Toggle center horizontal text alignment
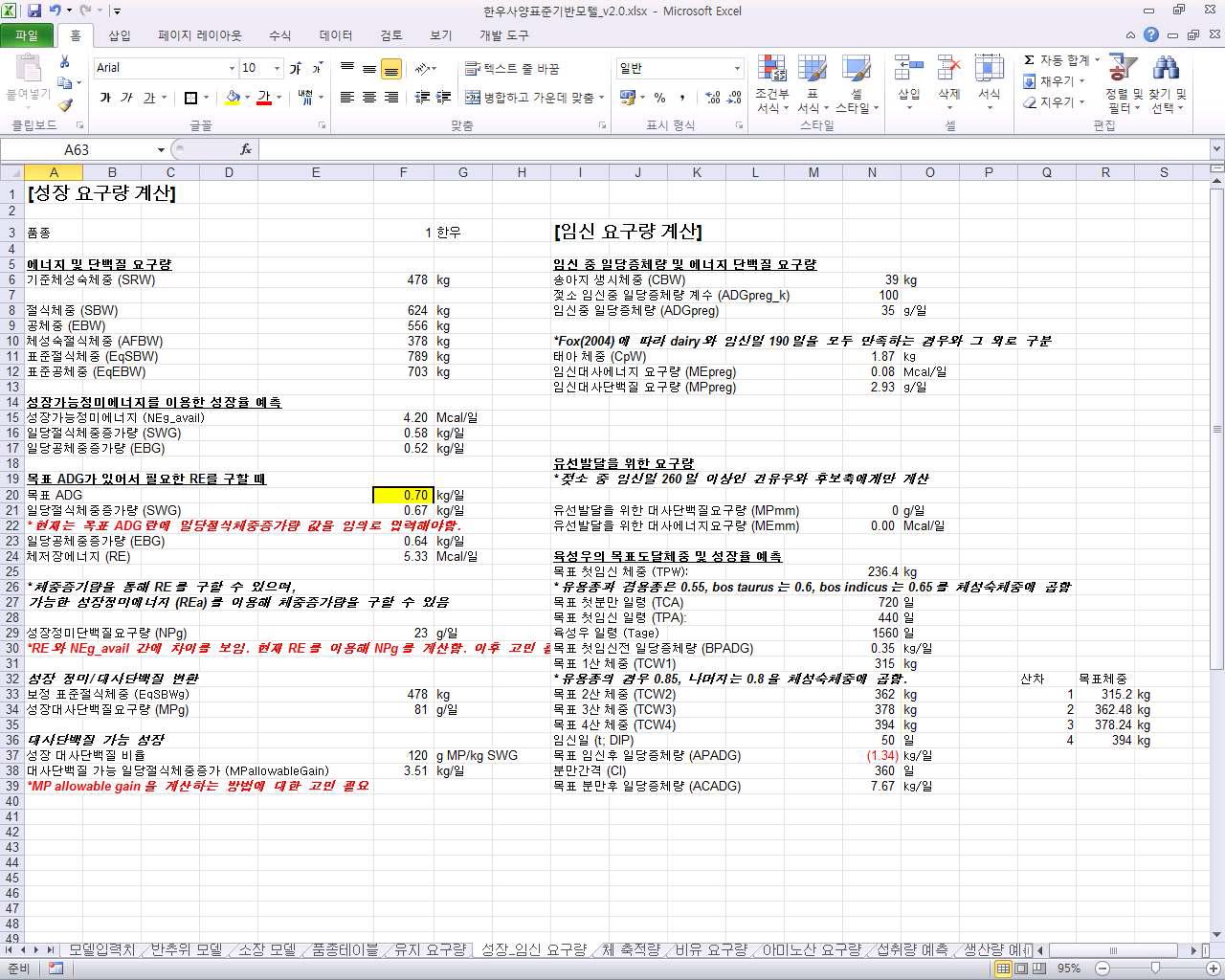The image size is (1225, 980). coord(369,98)
